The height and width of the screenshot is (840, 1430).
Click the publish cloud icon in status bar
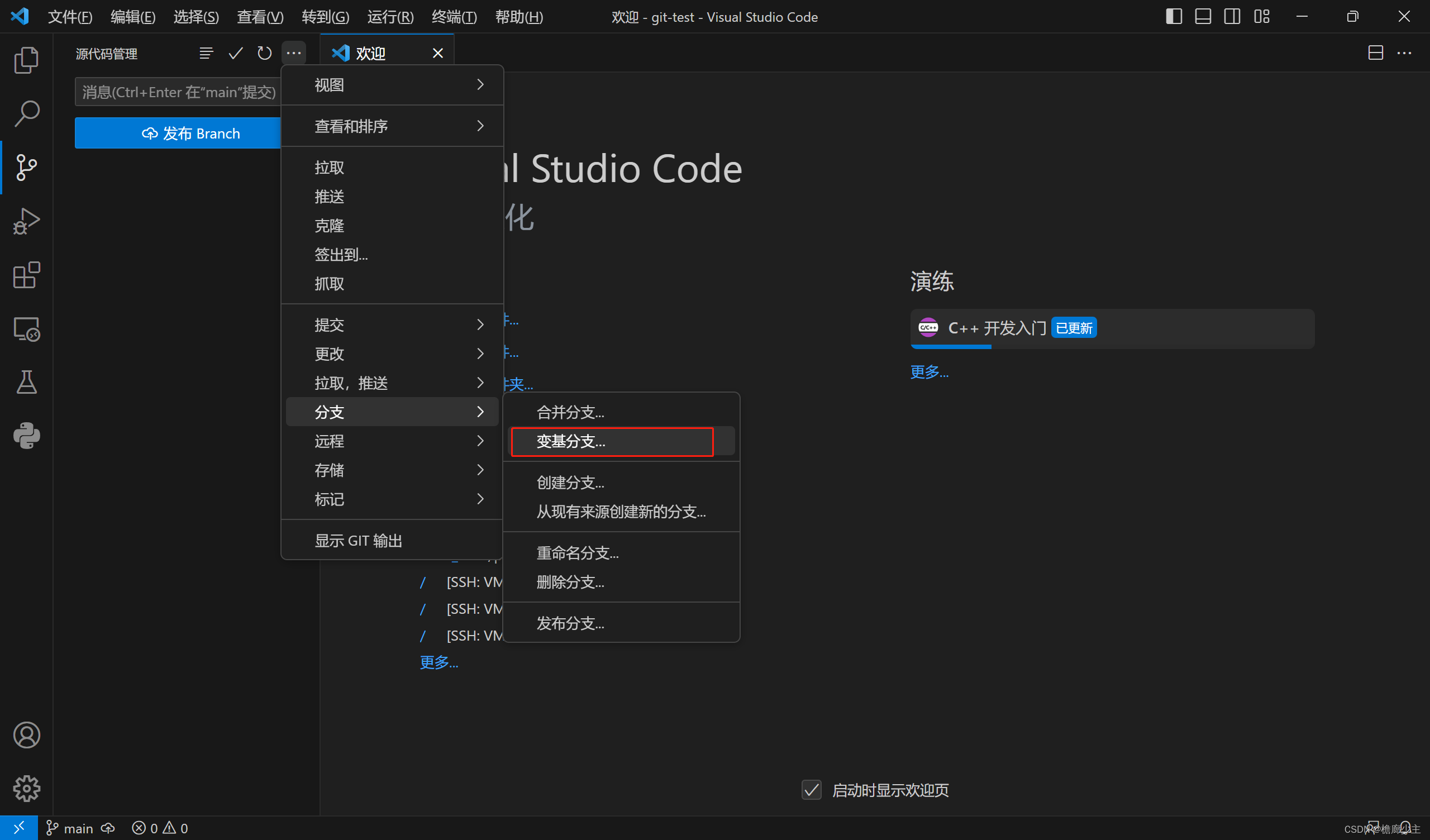[x=108, y=828]
